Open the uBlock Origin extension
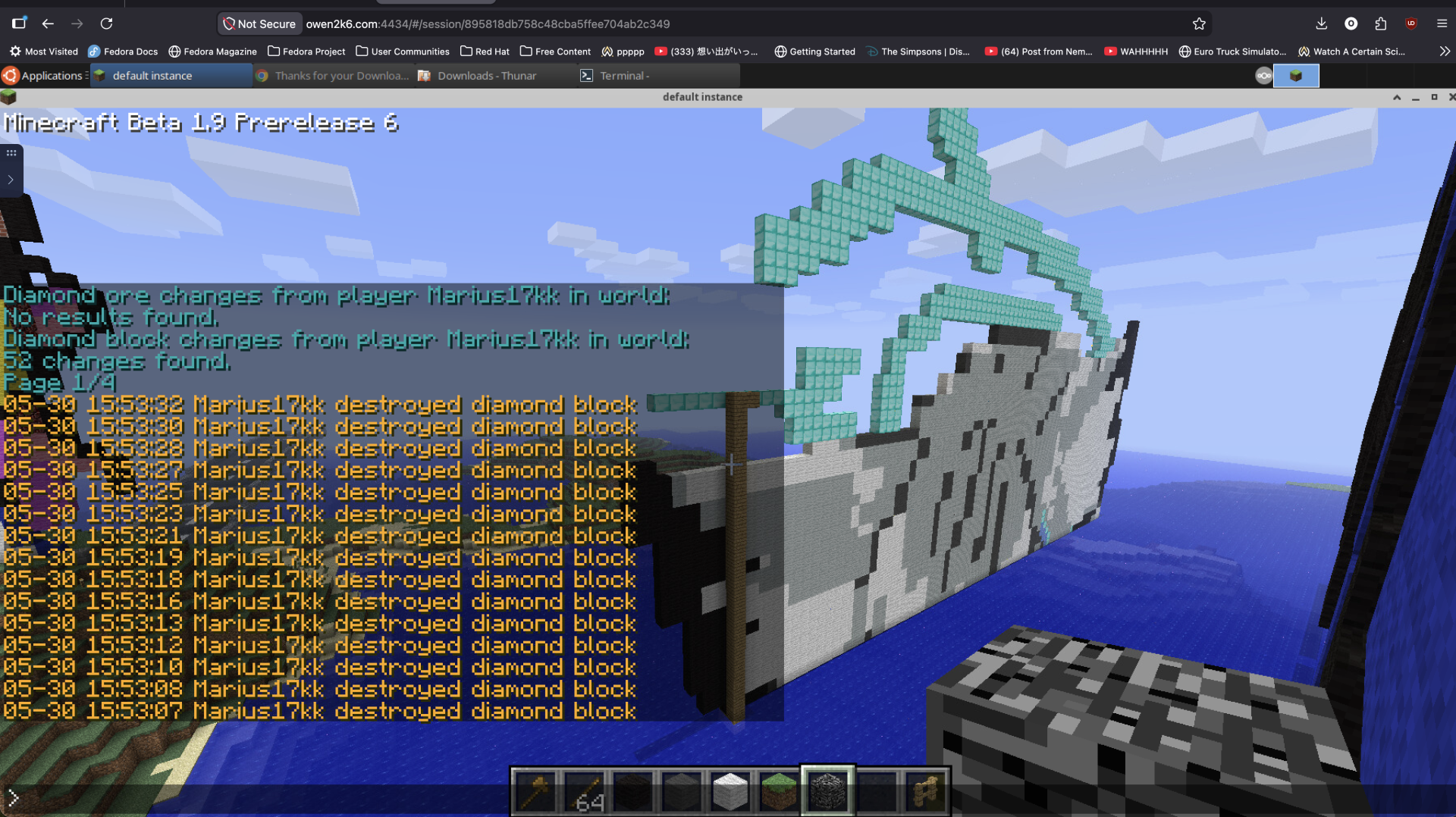The image size is (1456, 817). (x=1411, y=23)
